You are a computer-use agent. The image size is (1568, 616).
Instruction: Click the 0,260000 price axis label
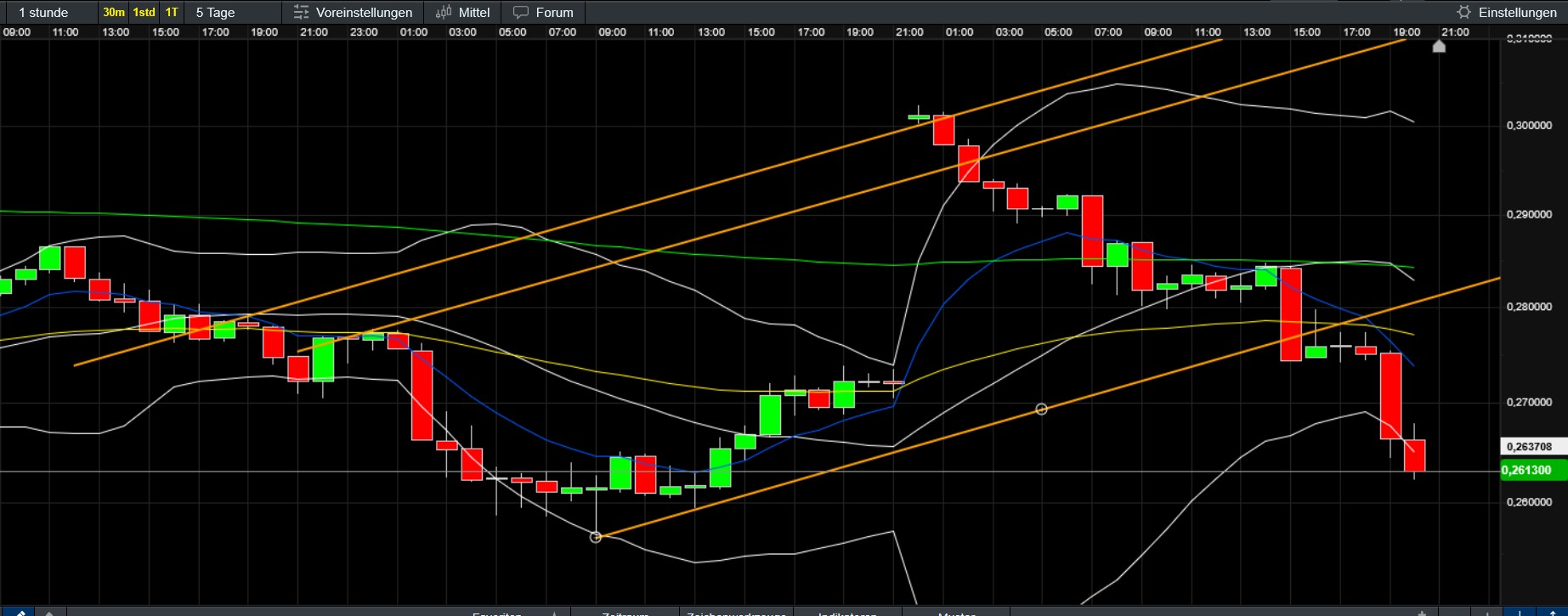[1530, 502]
